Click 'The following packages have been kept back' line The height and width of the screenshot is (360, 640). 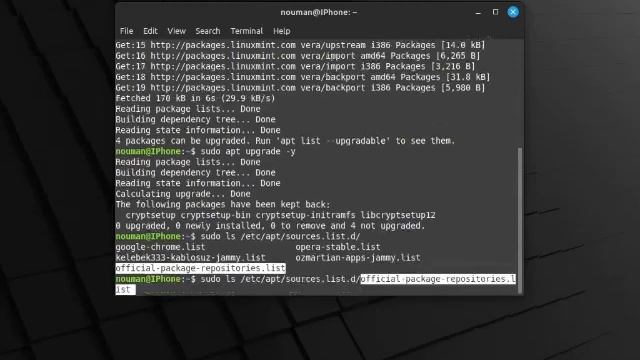(x=223, y=204)
